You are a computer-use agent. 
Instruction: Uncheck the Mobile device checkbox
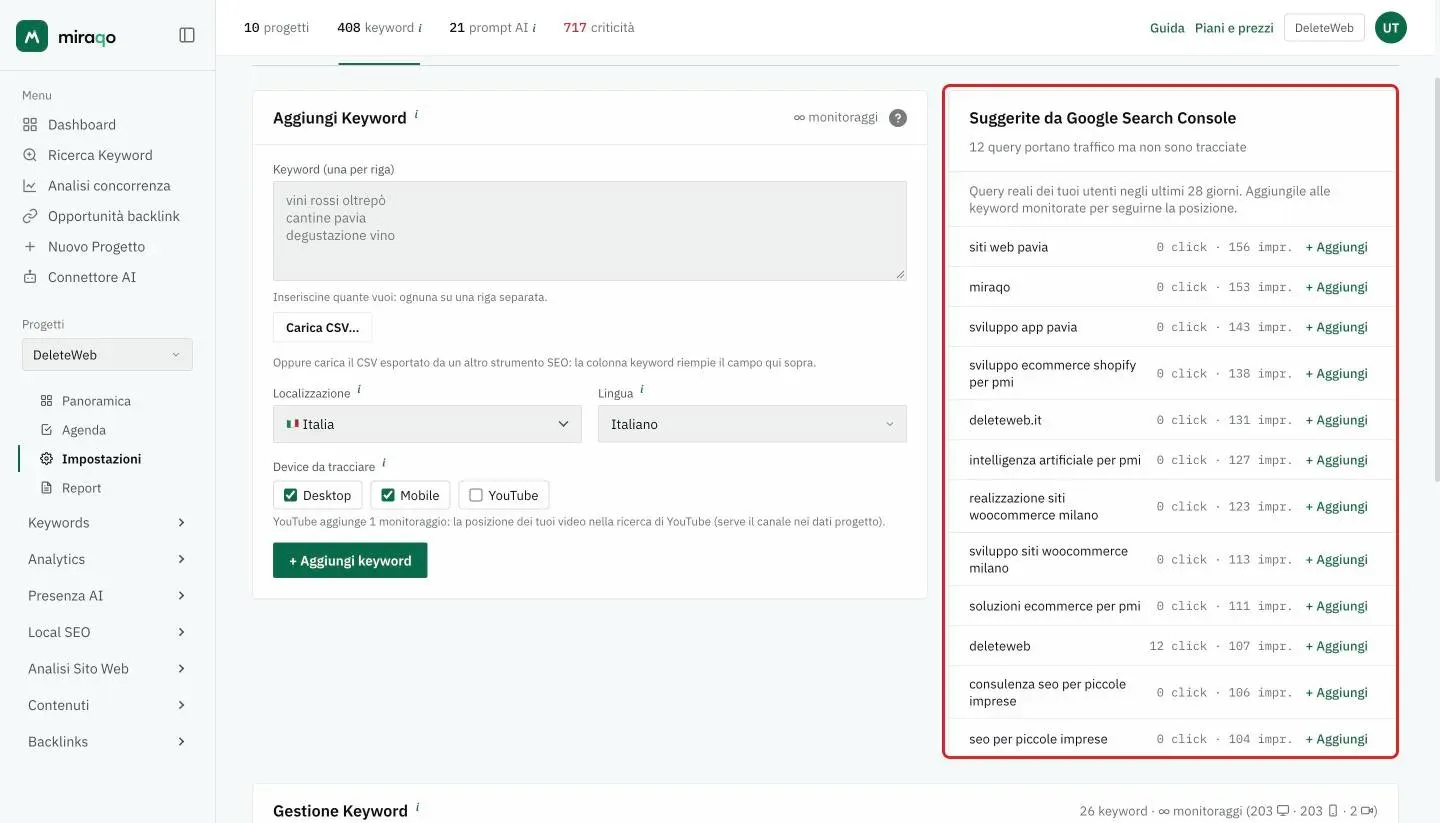pyautogui.click(x=388, y=495)
